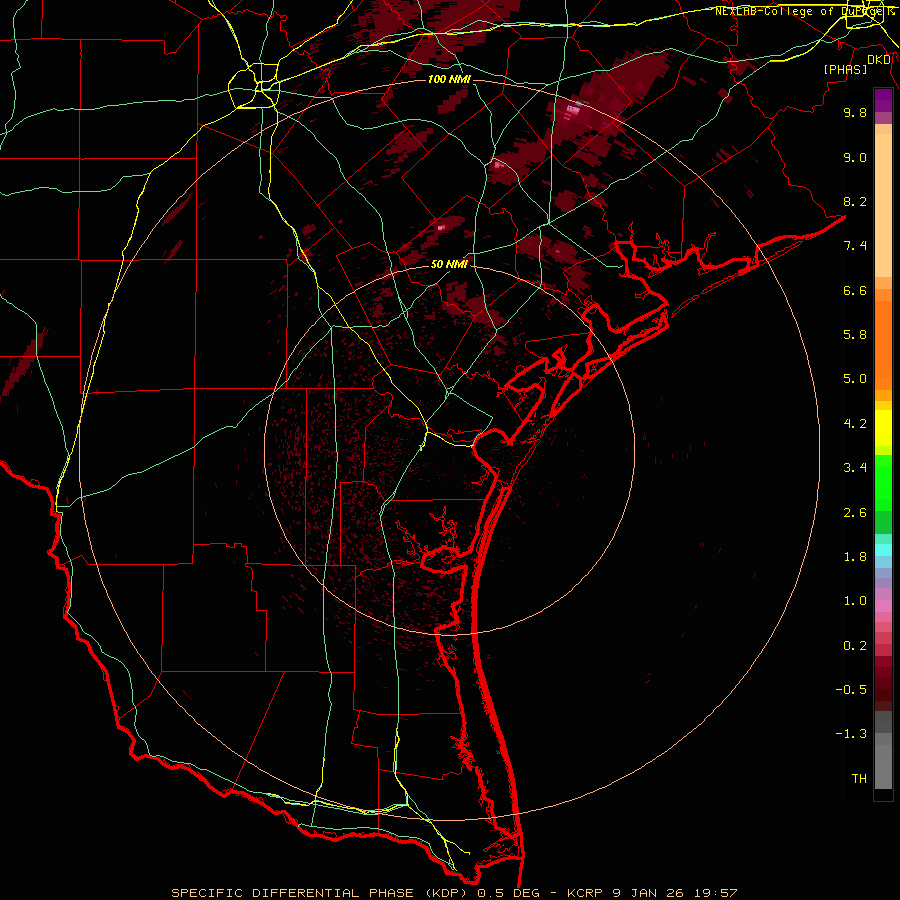Pick the pale peach segment of color bar

click(x=883, y=205)
